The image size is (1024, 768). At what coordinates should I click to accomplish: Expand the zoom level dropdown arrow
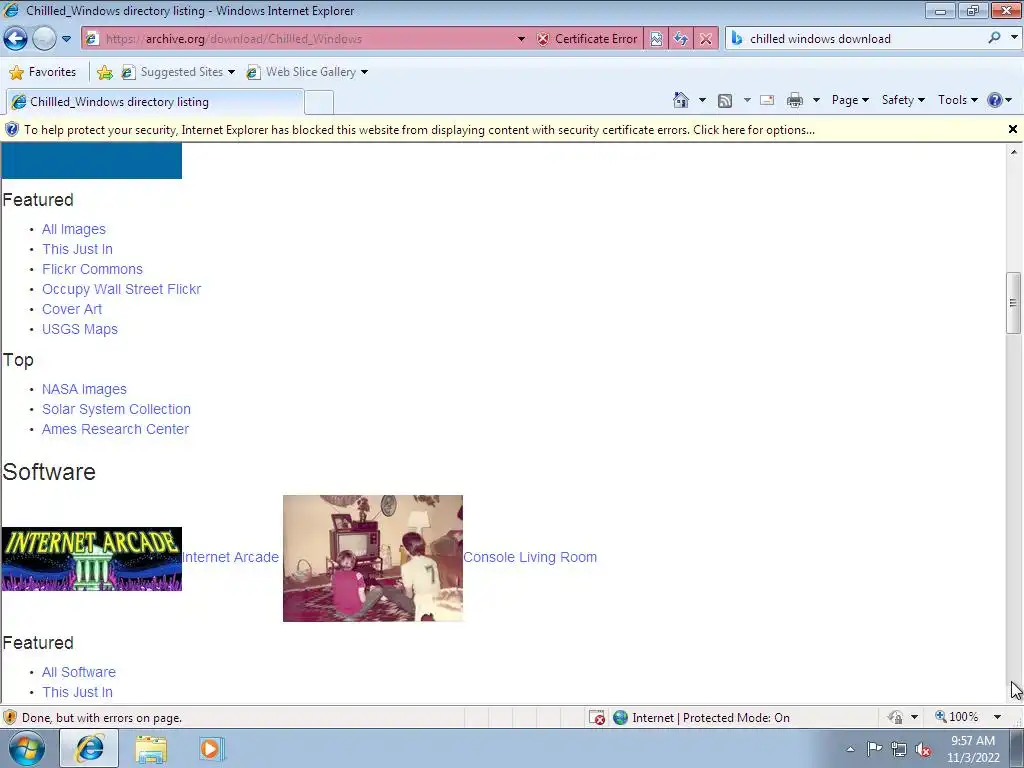click(x=997, y=717)
